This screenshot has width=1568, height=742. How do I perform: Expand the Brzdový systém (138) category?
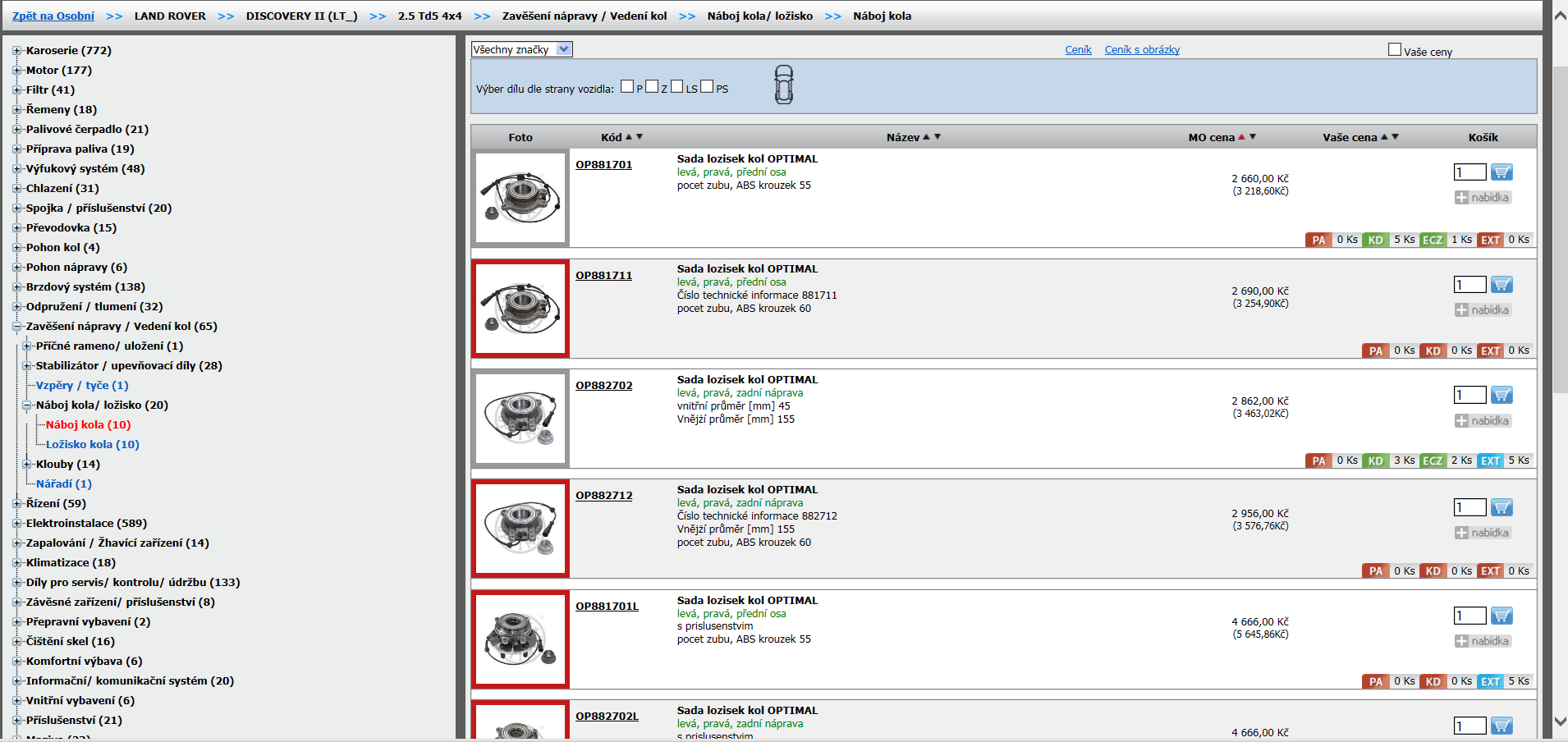pyautogui.click(x=17, y=287)
